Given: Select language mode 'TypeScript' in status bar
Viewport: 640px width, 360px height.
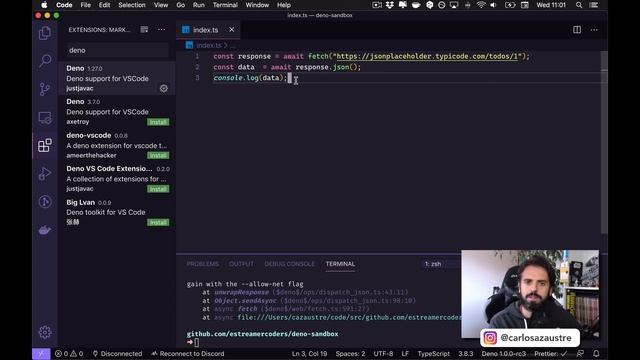Looking at the screenshot, I should pyautogui.click(x=433, y=354).
